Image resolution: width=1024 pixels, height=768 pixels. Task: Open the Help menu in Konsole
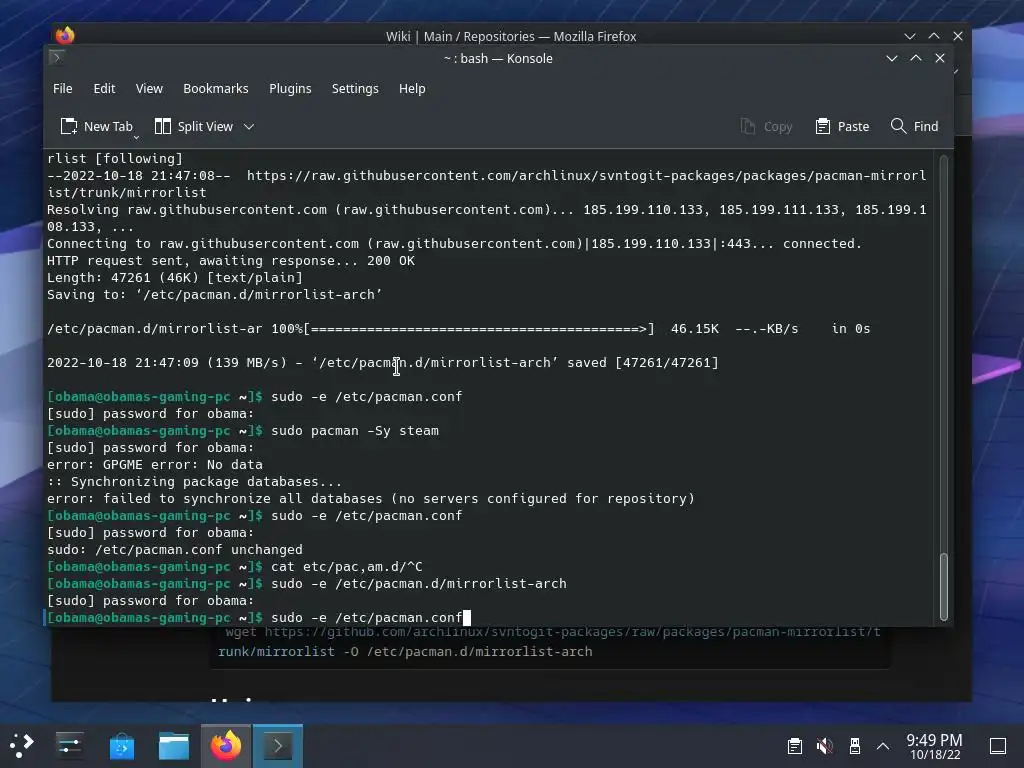[x=412, y=88]
